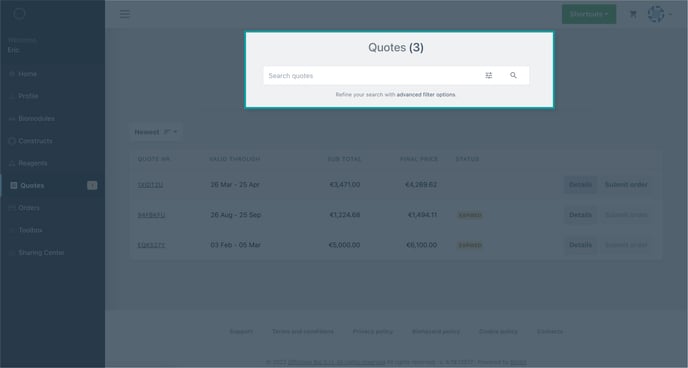View Details of the €1,224.68 quote
This screenshot has width=688, height=368.
pos(580,215)
